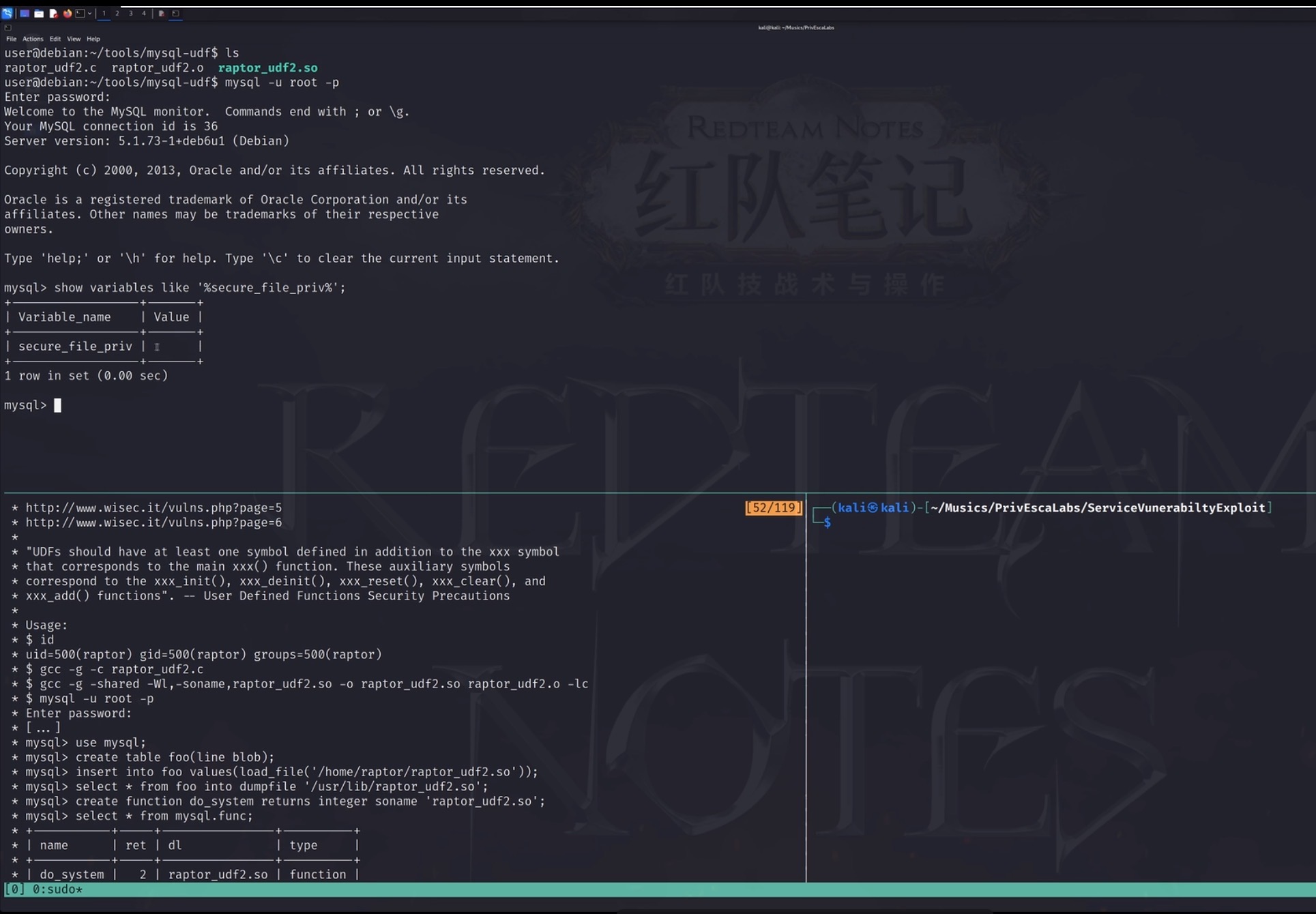Select the active terminal taskbar window
Screen dimensions: 1316x914
[x=176, y=13]
